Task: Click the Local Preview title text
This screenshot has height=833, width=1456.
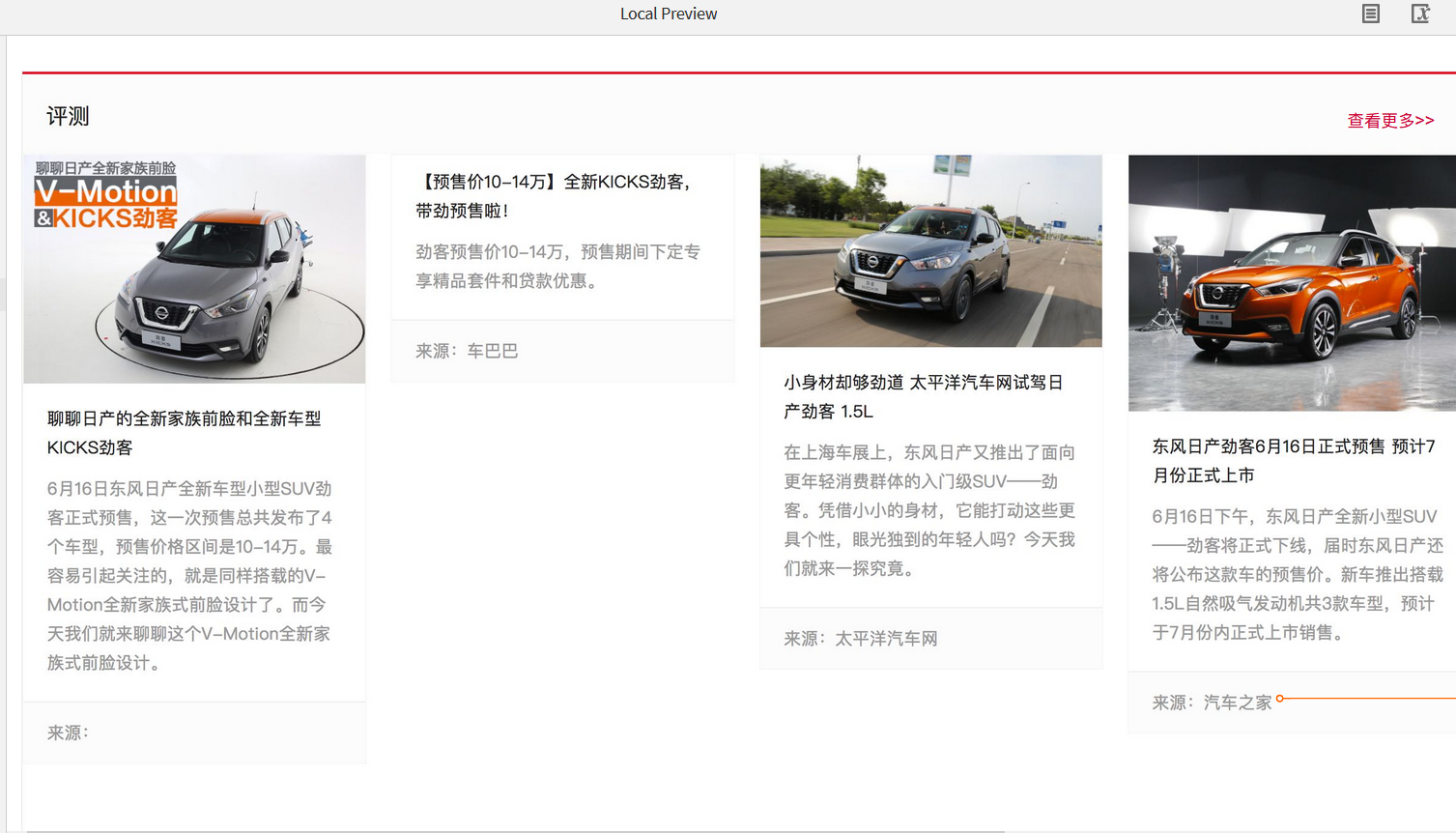Action: 669,14
